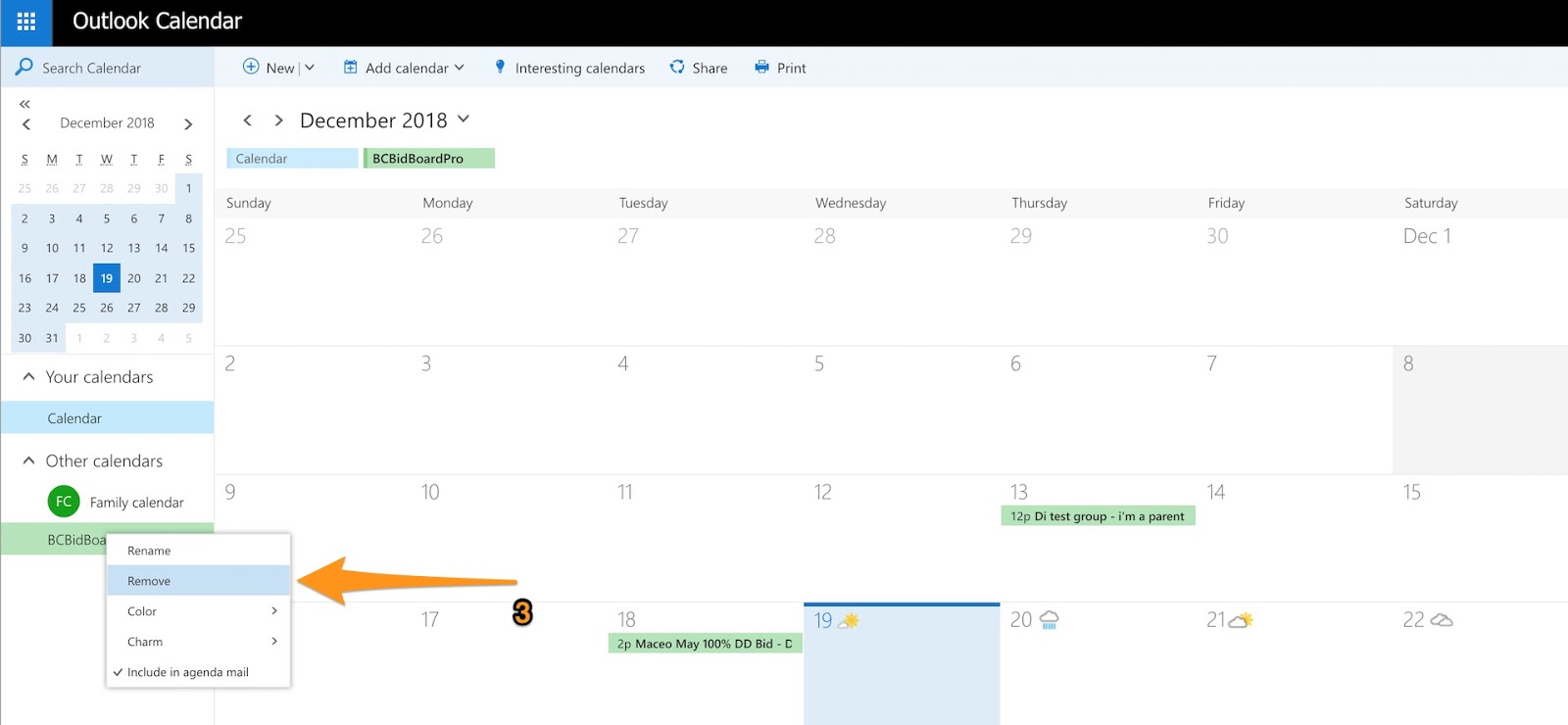Choose Rename in context menu
This screenshot has height=725, width=1568.
(198, 551)
